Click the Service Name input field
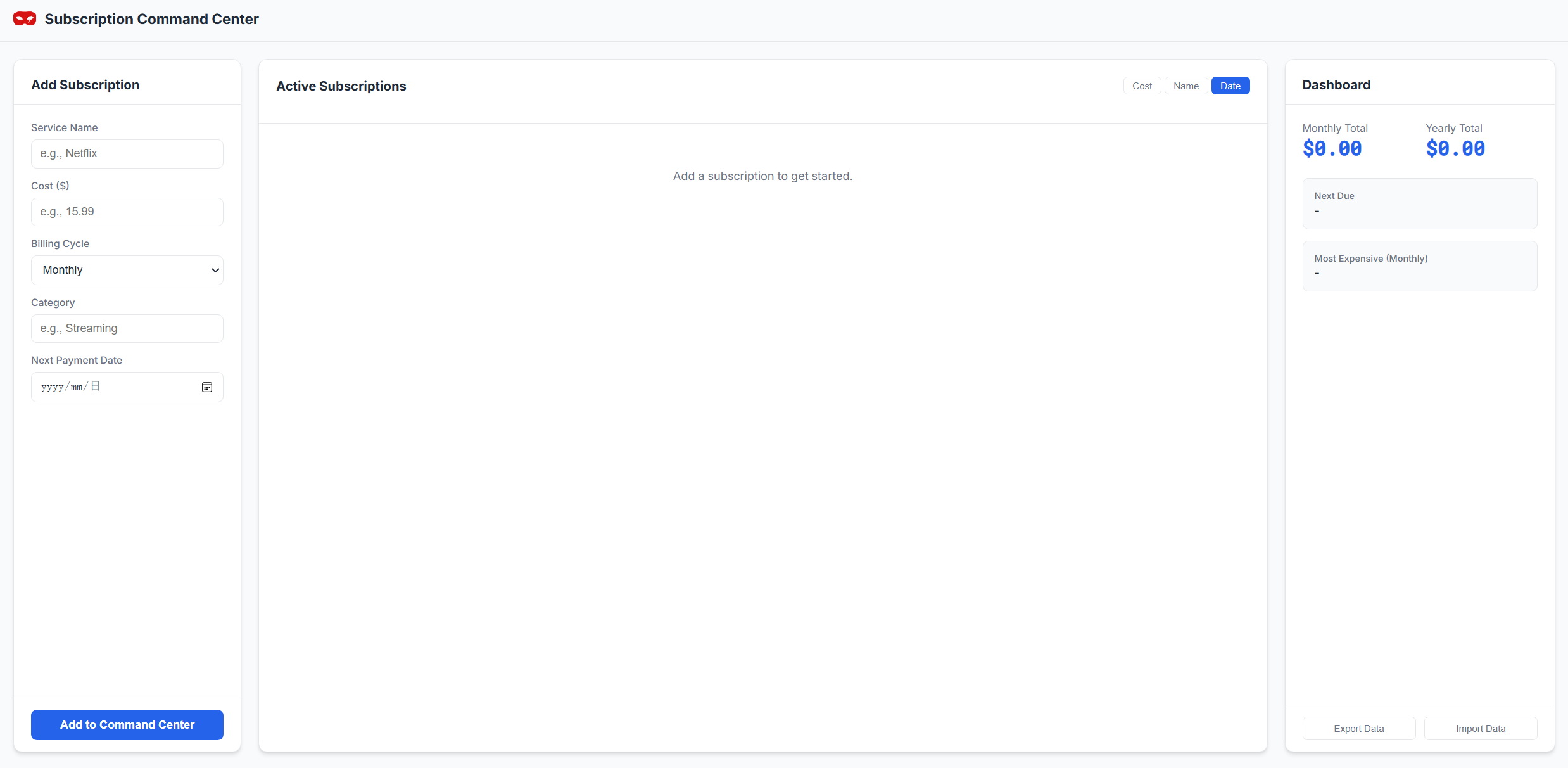The width and height of the screenshot is (1568, 768). point(127,153)
